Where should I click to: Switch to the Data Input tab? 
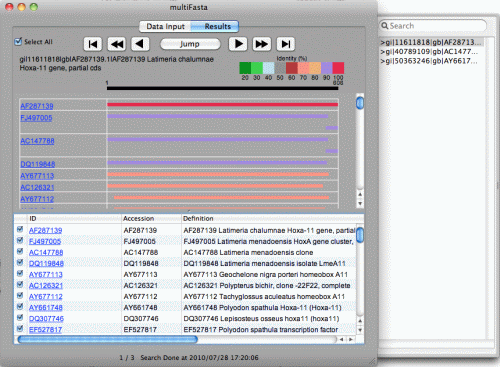point(165,26)
